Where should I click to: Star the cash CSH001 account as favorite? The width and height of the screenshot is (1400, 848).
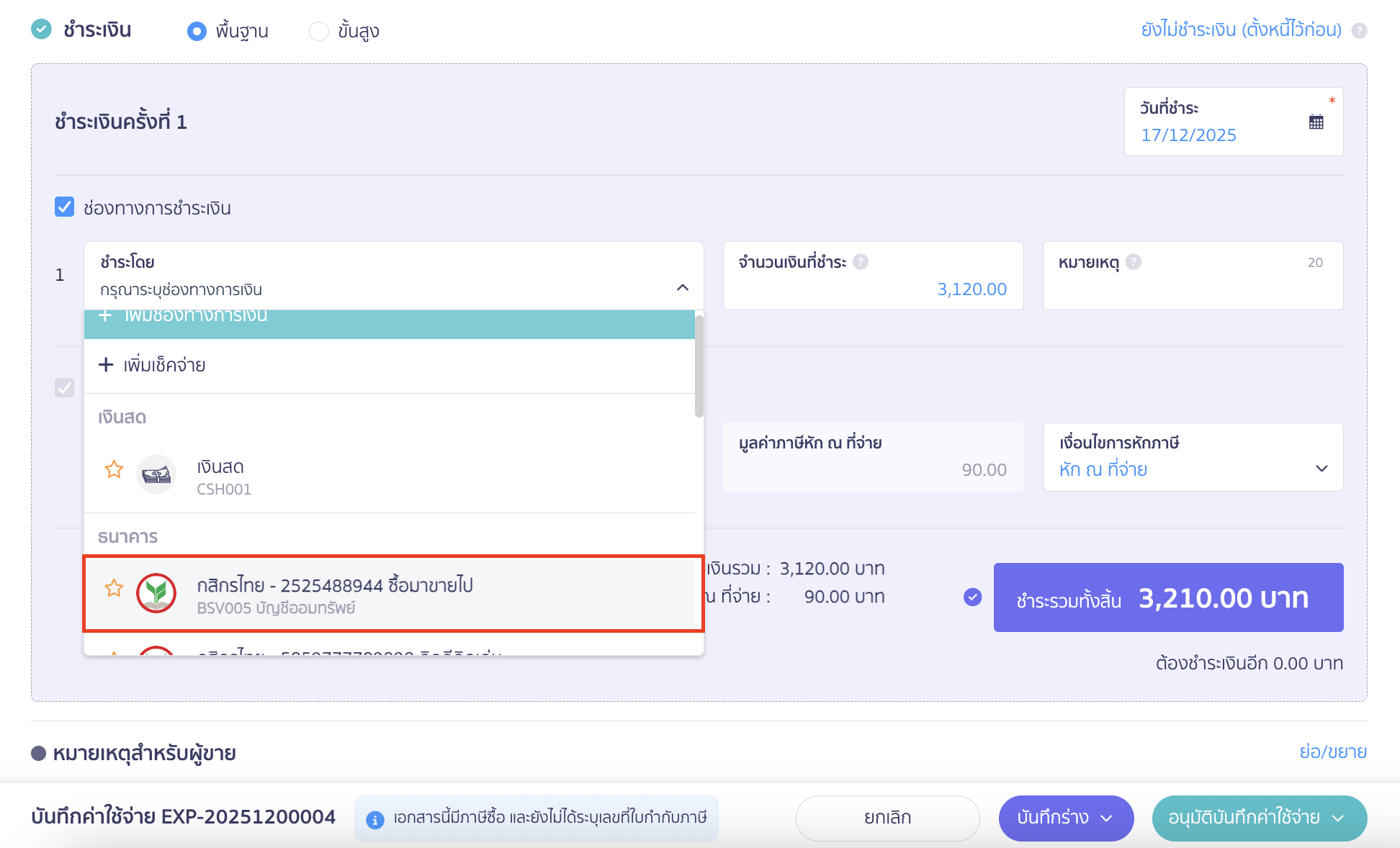click(x=114, y=470)
